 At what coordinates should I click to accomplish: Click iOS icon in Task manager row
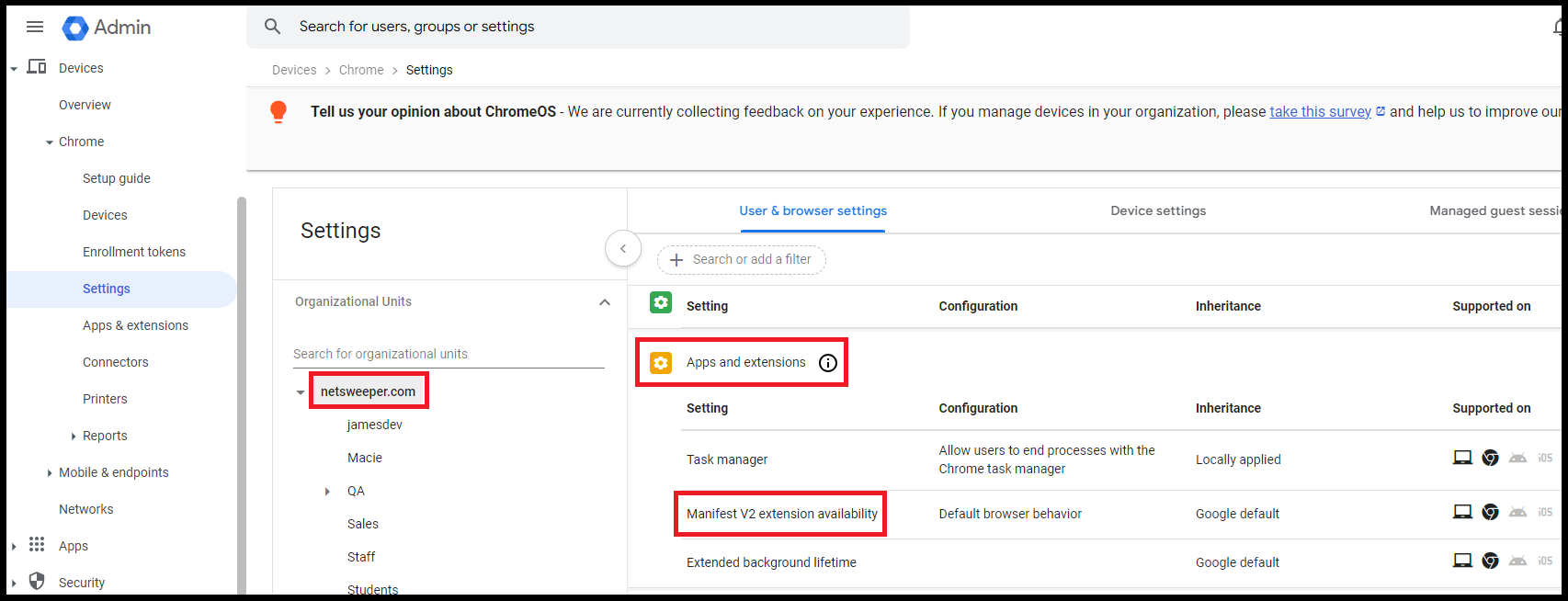[1545, 458]
